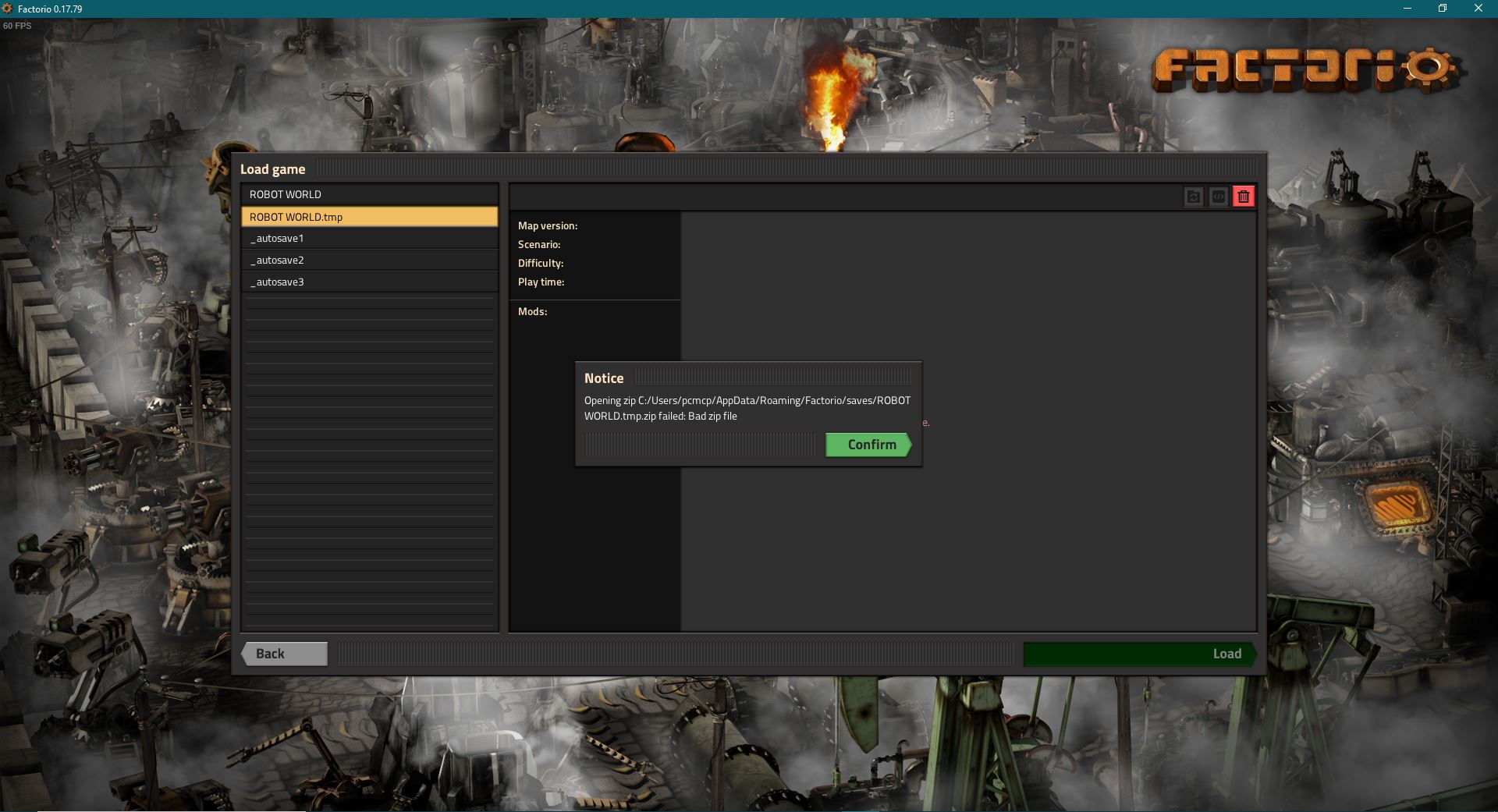This screenshot has width=1498, height=812.
Task: Click the Factorio gear icon in the title bar
Action: (7, 9)
